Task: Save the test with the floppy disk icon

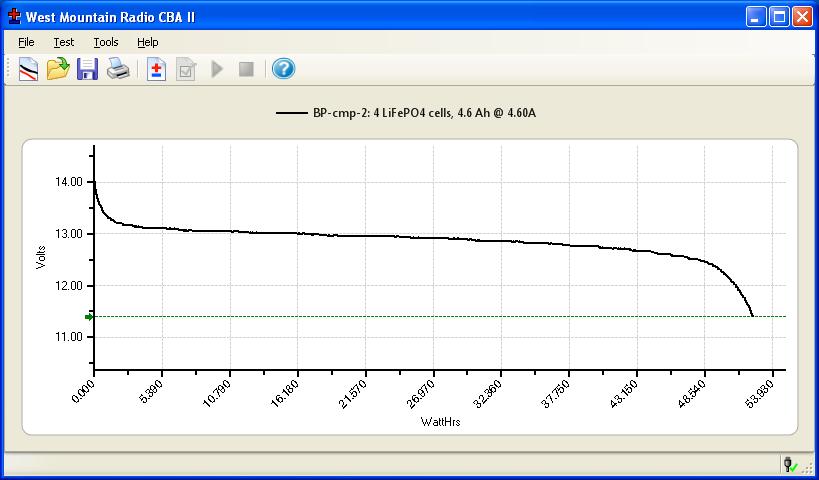Action: (88, 69)
